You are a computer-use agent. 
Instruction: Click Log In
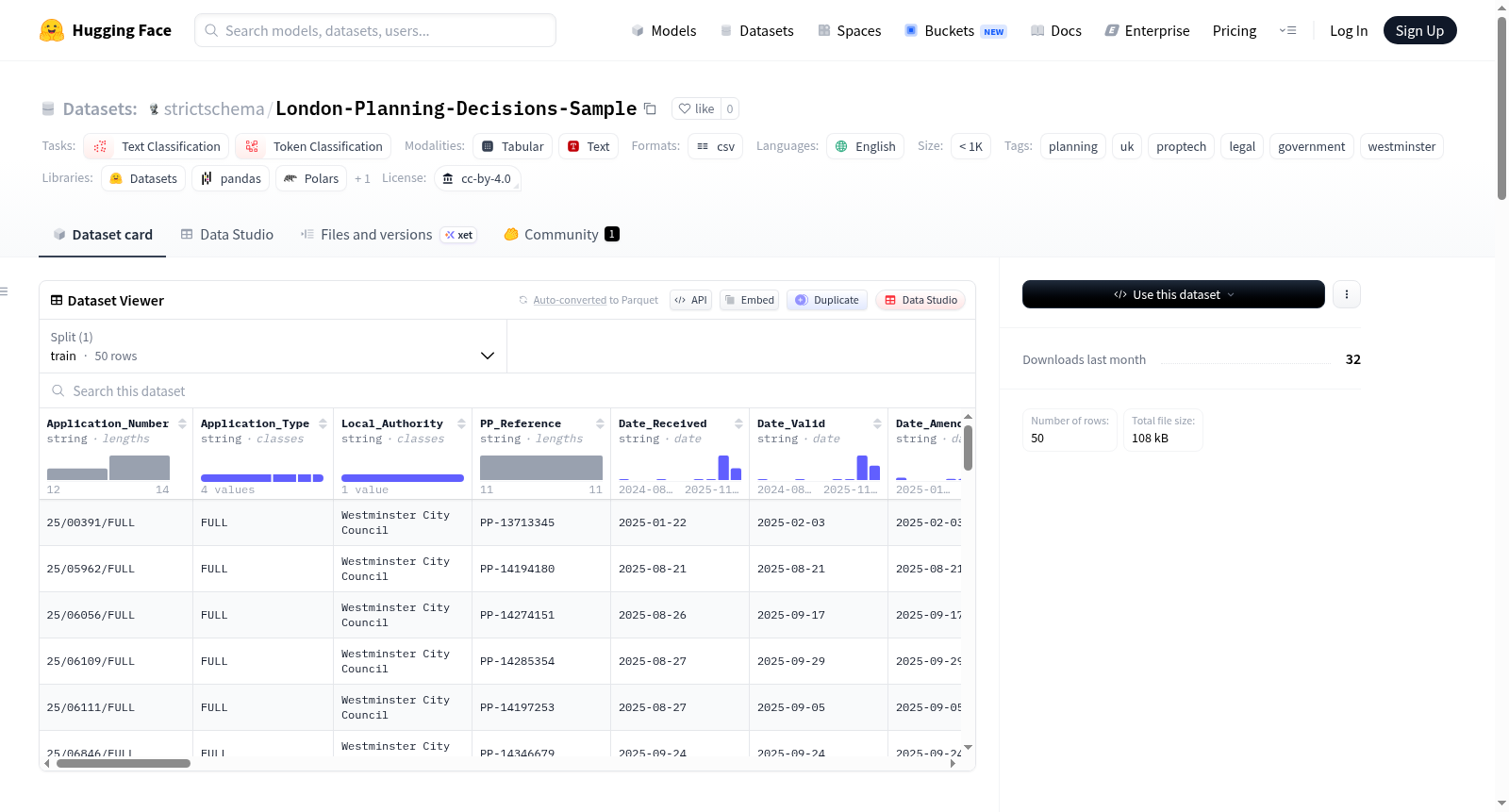click(1348, 30)
